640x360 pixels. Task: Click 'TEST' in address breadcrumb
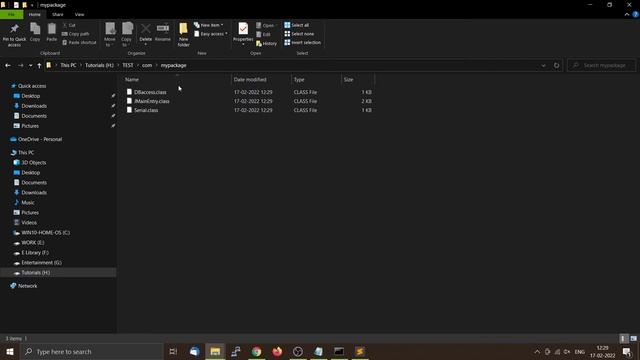coord(128,65)
